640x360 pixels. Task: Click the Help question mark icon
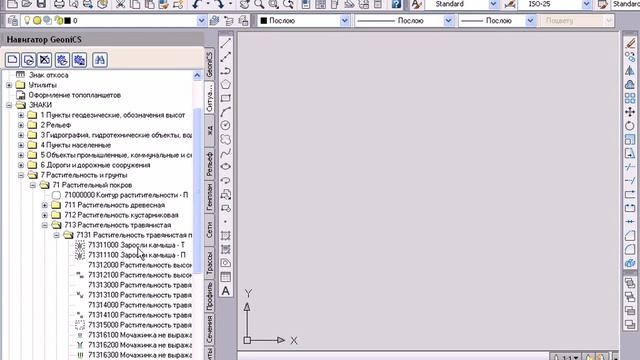point(396,4)
